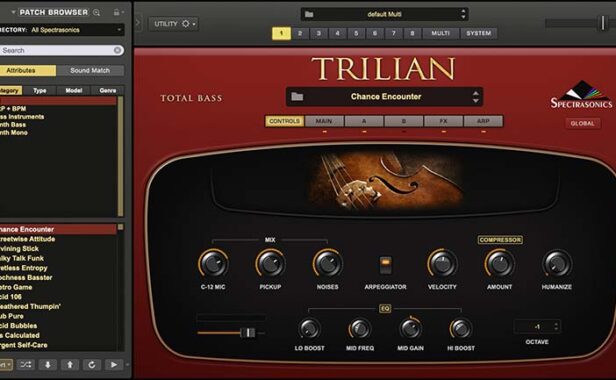Click the HUMANIZE knob
The image size is (616, 380).
(x=557, y=263)
